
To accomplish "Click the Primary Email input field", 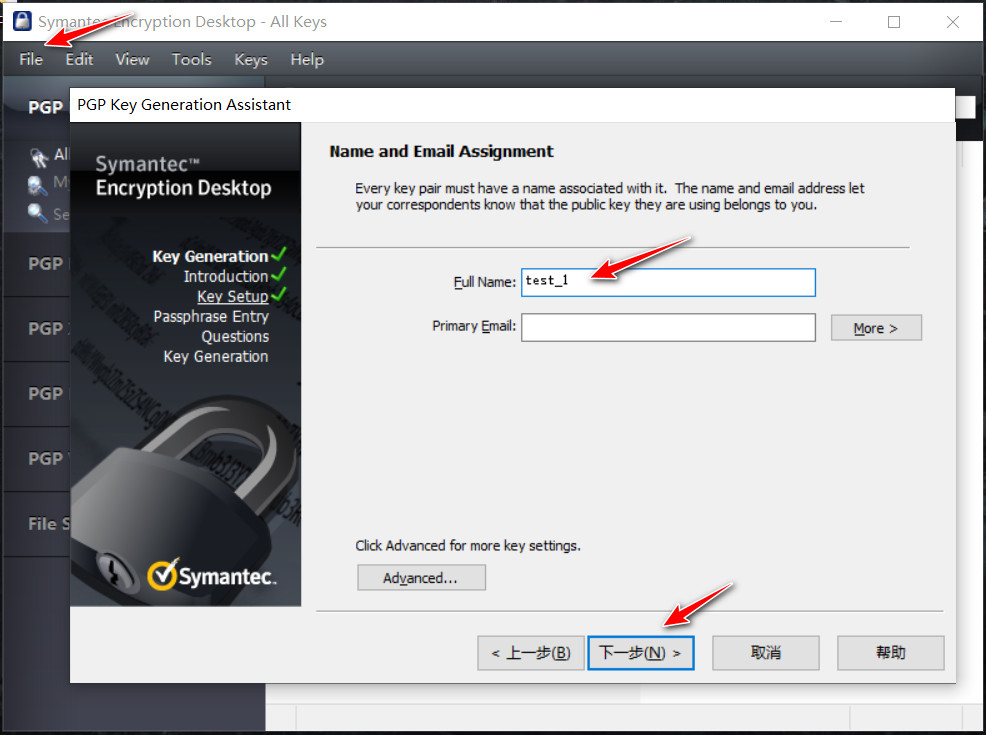I will point(668,328).
